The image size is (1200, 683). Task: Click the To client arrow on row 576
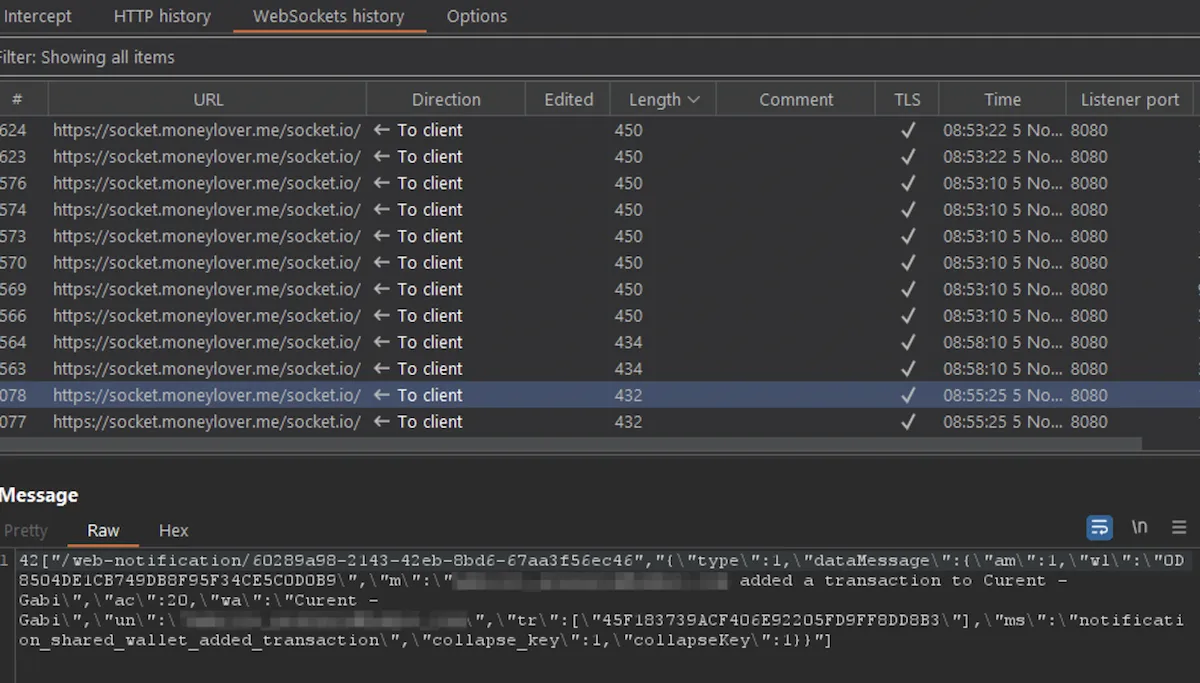381,183
